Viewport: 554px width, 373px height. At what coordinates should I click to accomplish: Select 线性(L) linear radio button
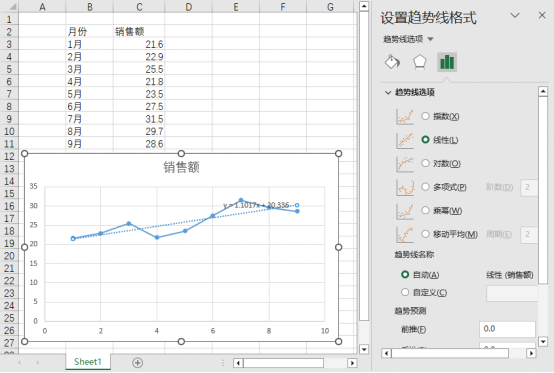(425, 140)
